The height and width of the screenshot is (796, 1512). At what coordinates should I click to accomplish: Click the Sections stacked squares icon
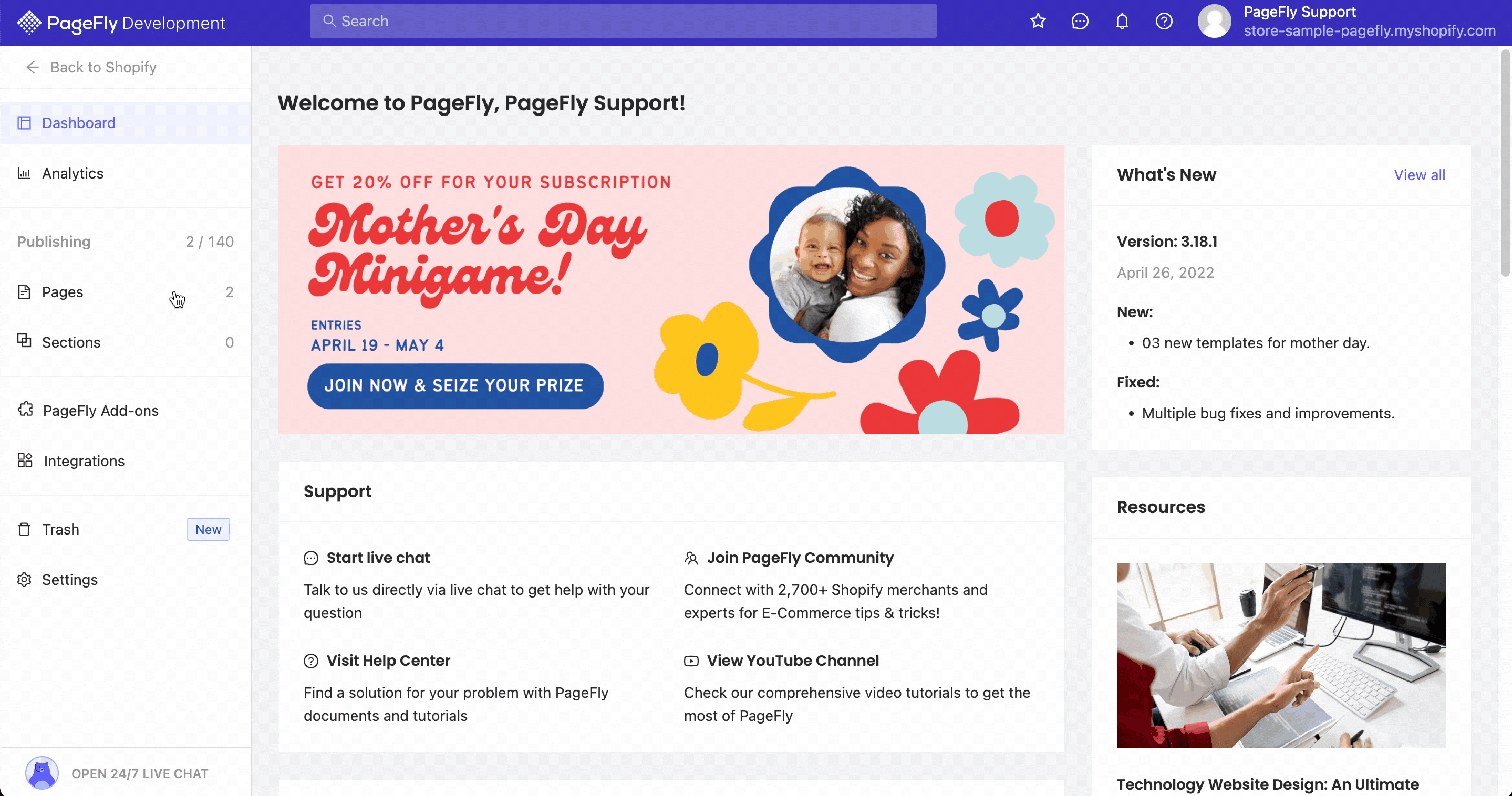(x=24, y=340)
